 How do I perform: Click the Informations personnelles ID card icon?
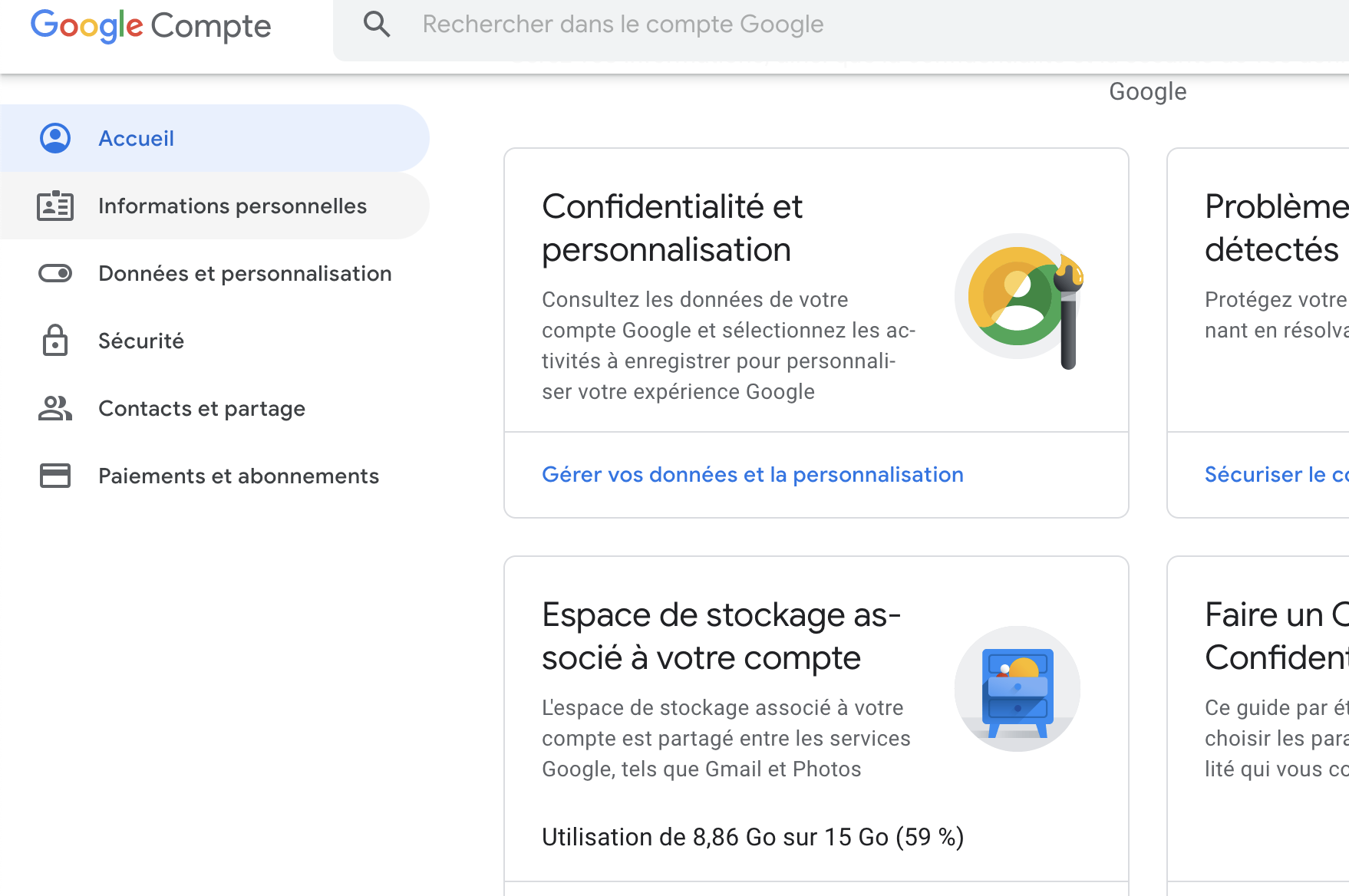point(54,206)
